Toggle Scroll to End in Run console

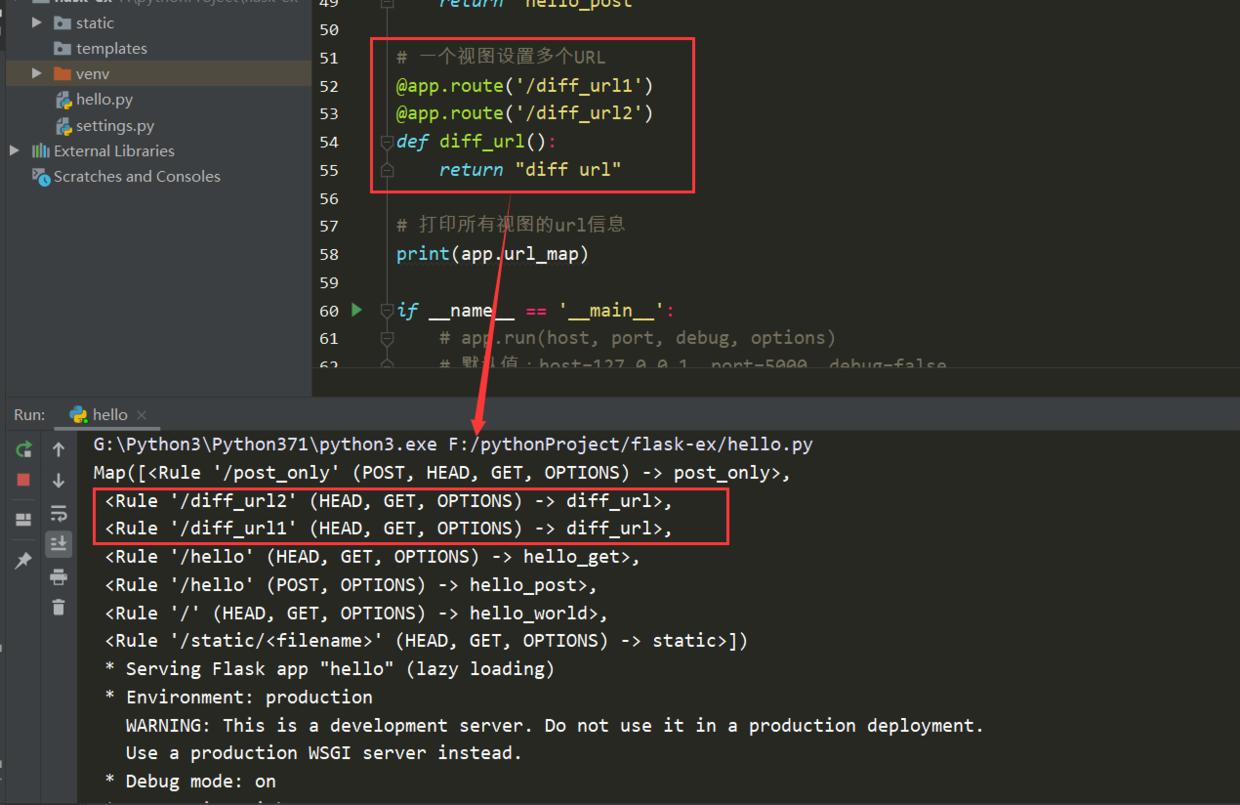[59, 543]
